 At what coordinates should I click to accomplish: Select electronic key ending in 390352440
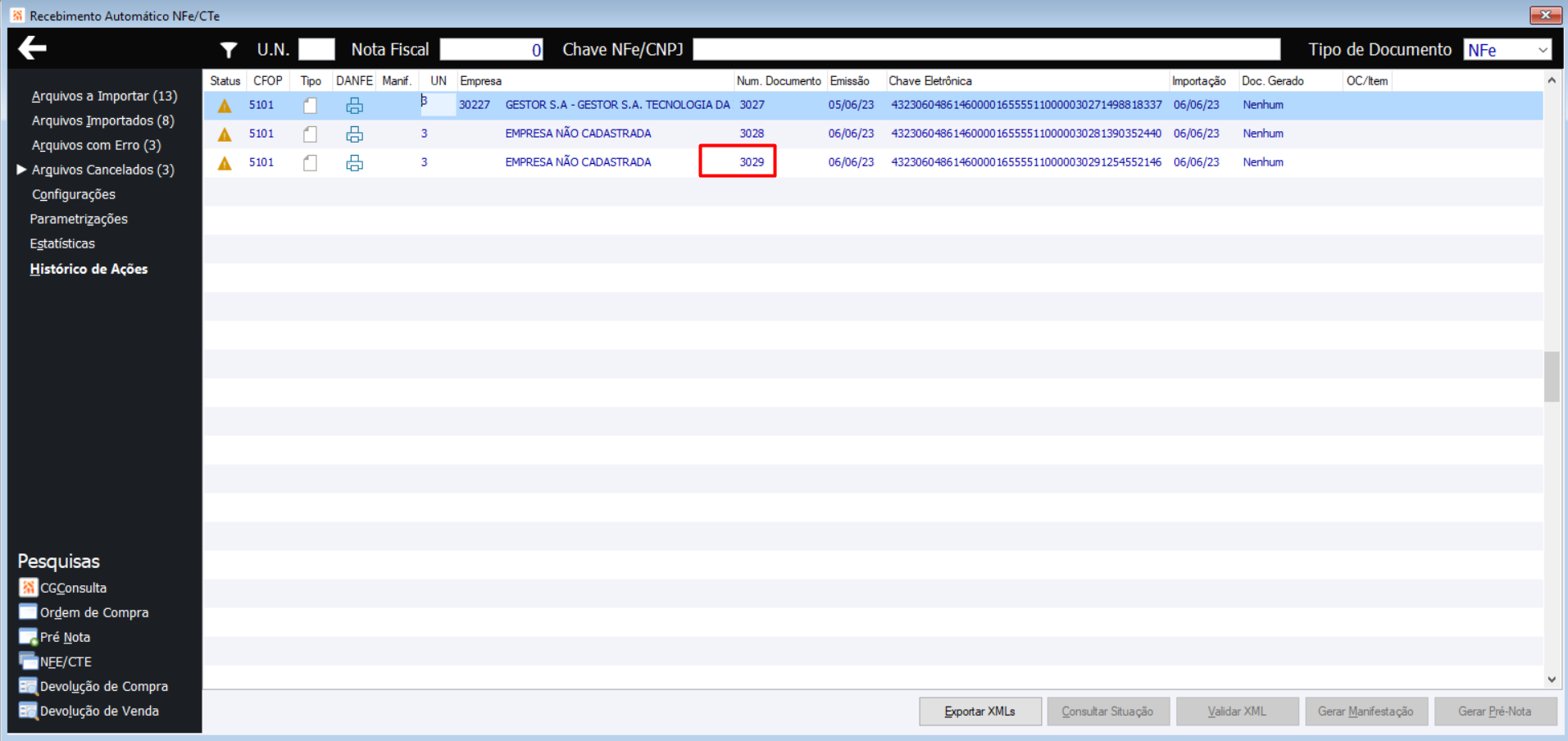1026,134
